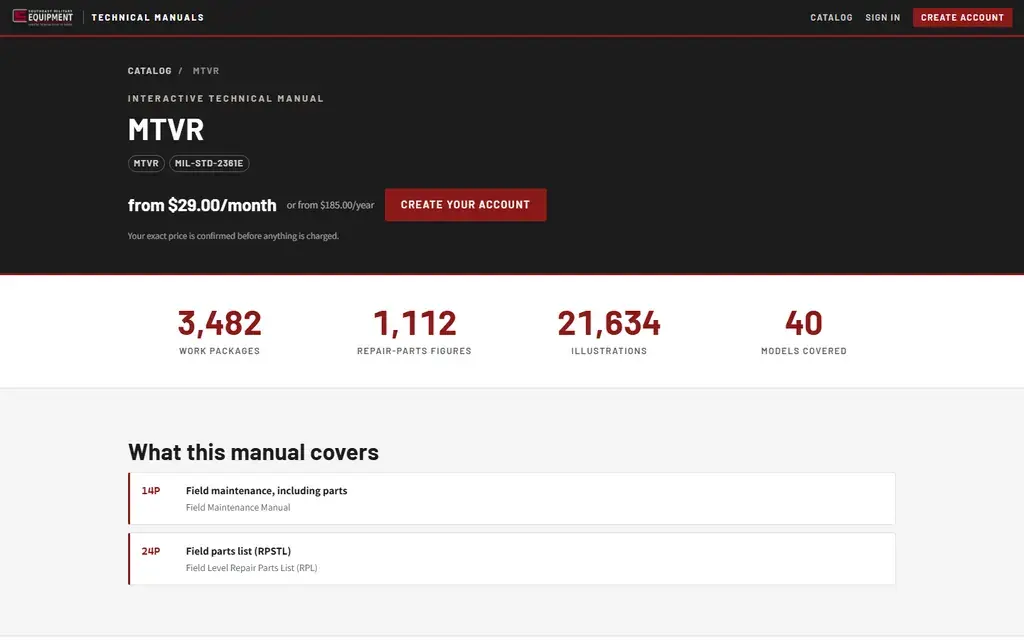Click the Create Account header button
The width and height of the screenshot is (1024, 640).
point(962,18)
